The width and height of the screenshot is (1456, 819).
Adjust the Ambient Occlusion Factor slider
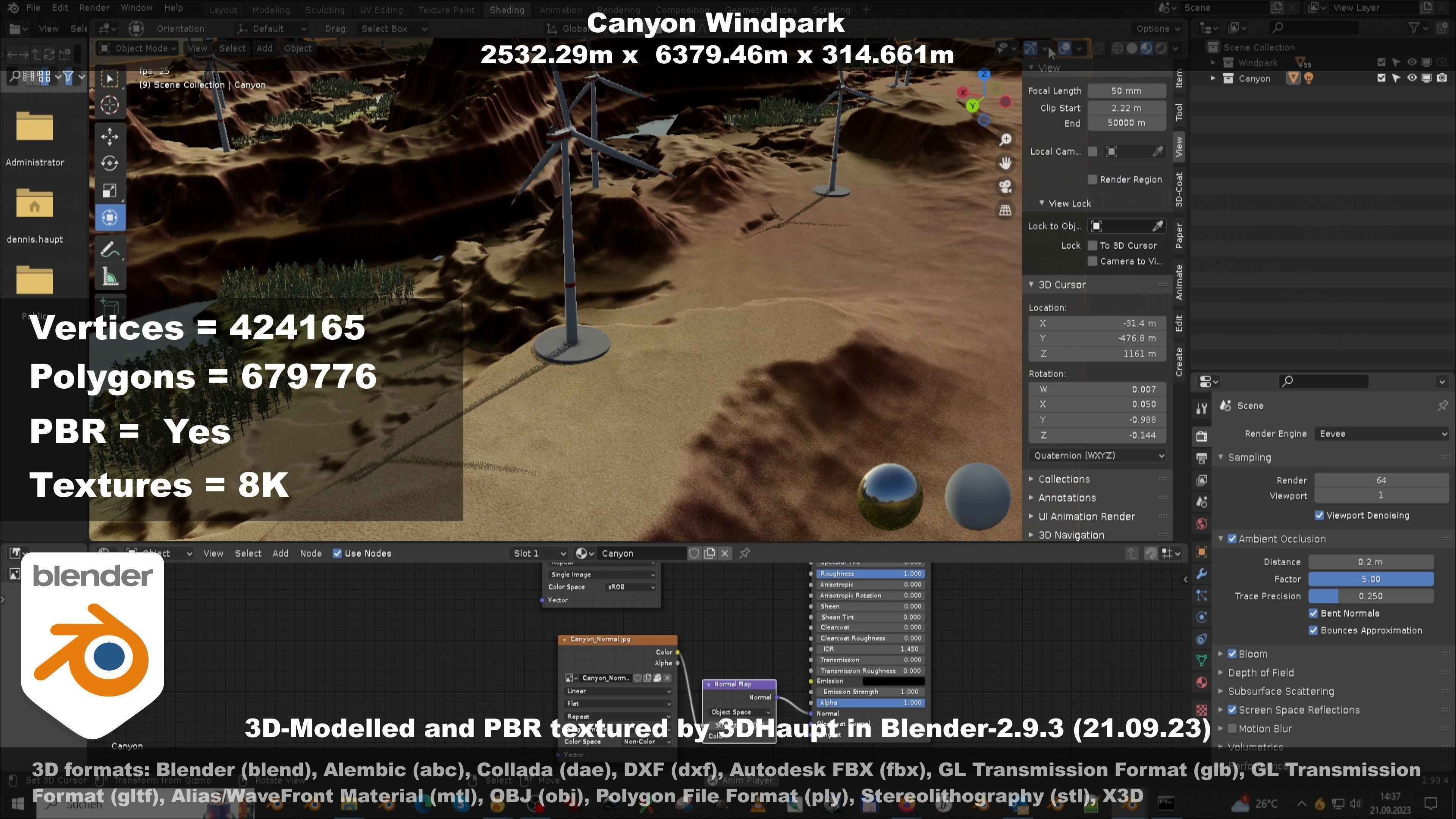1371,579
